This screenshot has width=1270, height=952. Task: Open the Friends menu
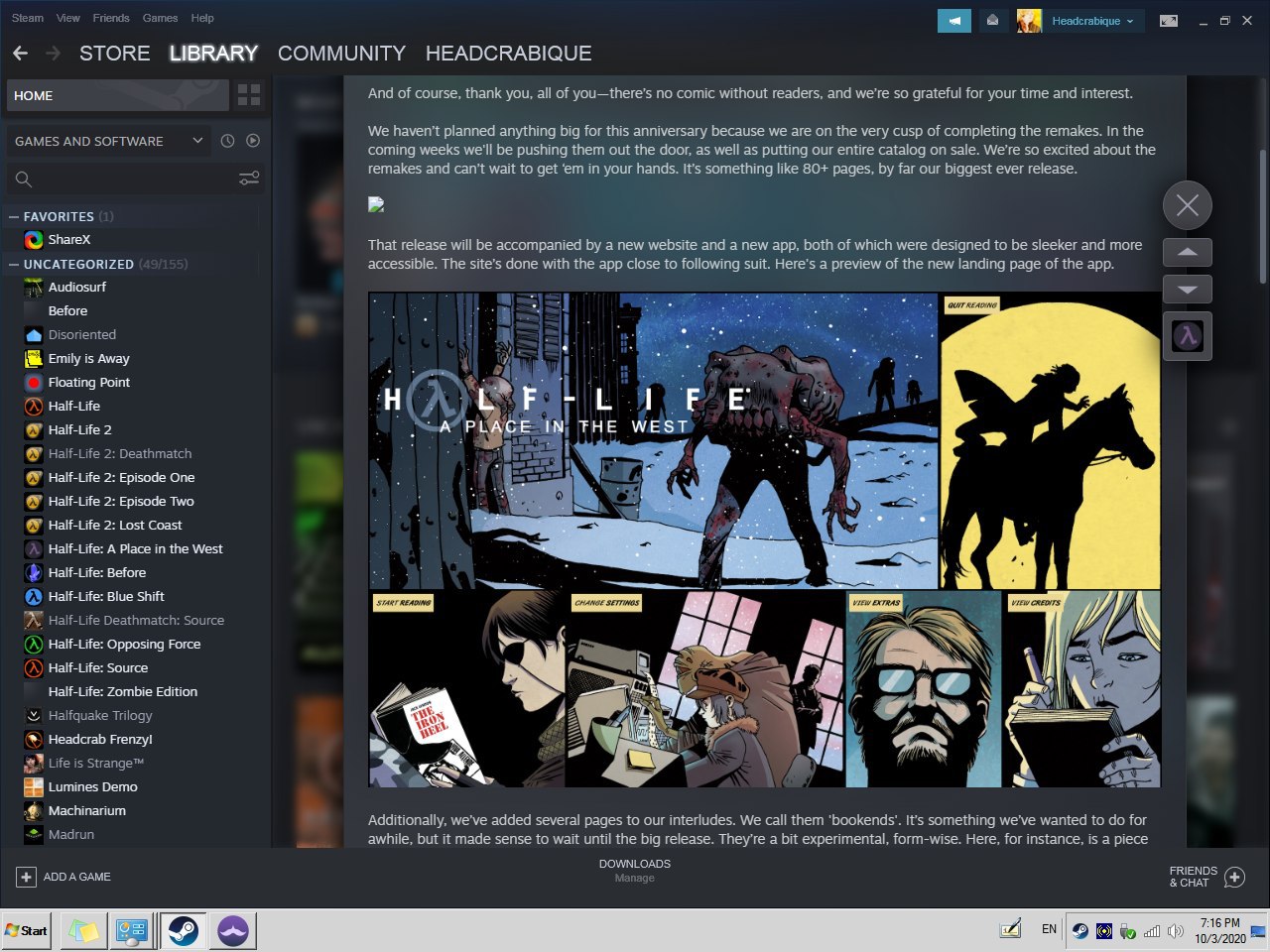(111, 18)
